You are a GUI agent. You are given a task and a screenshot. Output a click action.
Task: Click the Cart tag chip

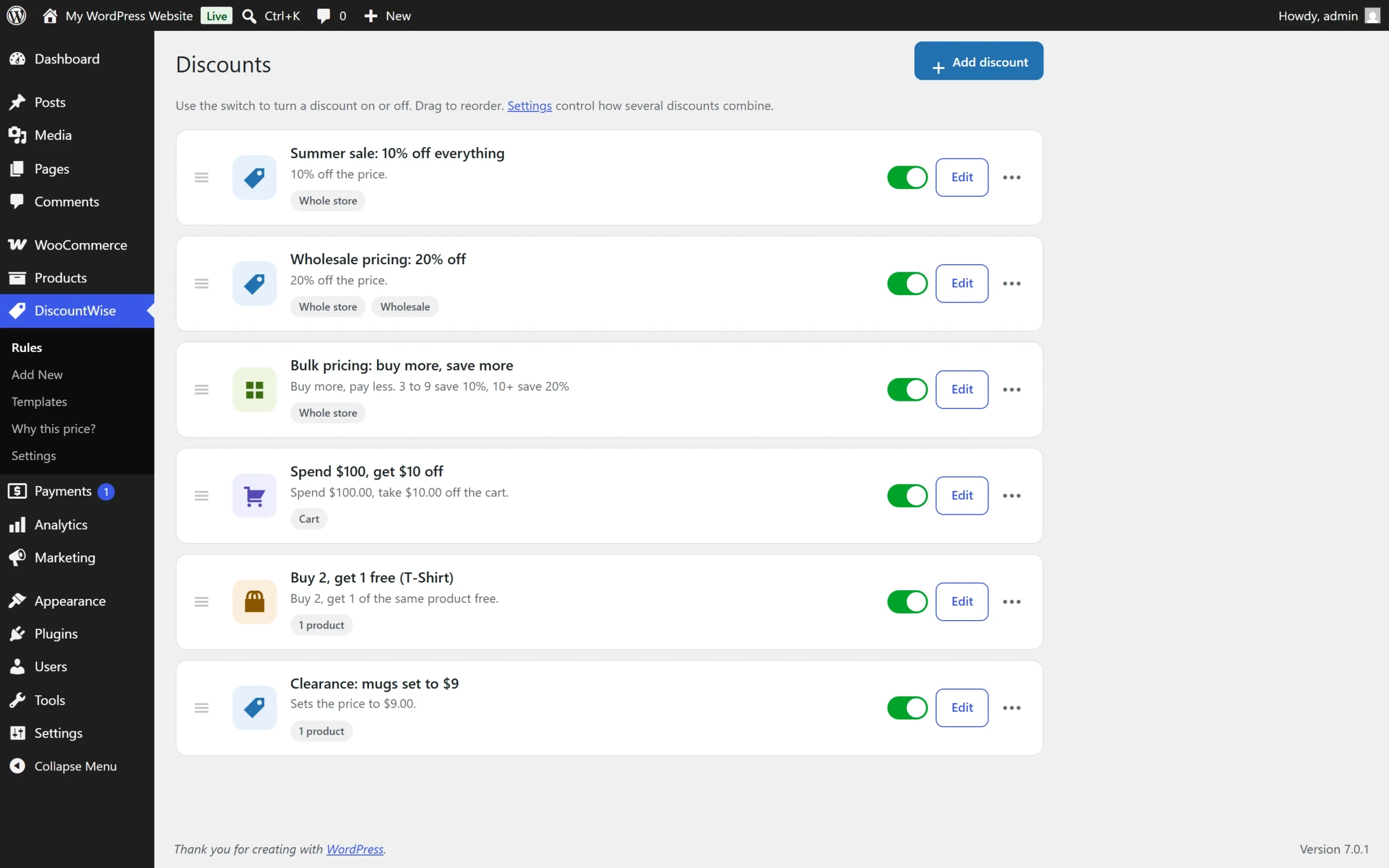[x=309, y=519]
